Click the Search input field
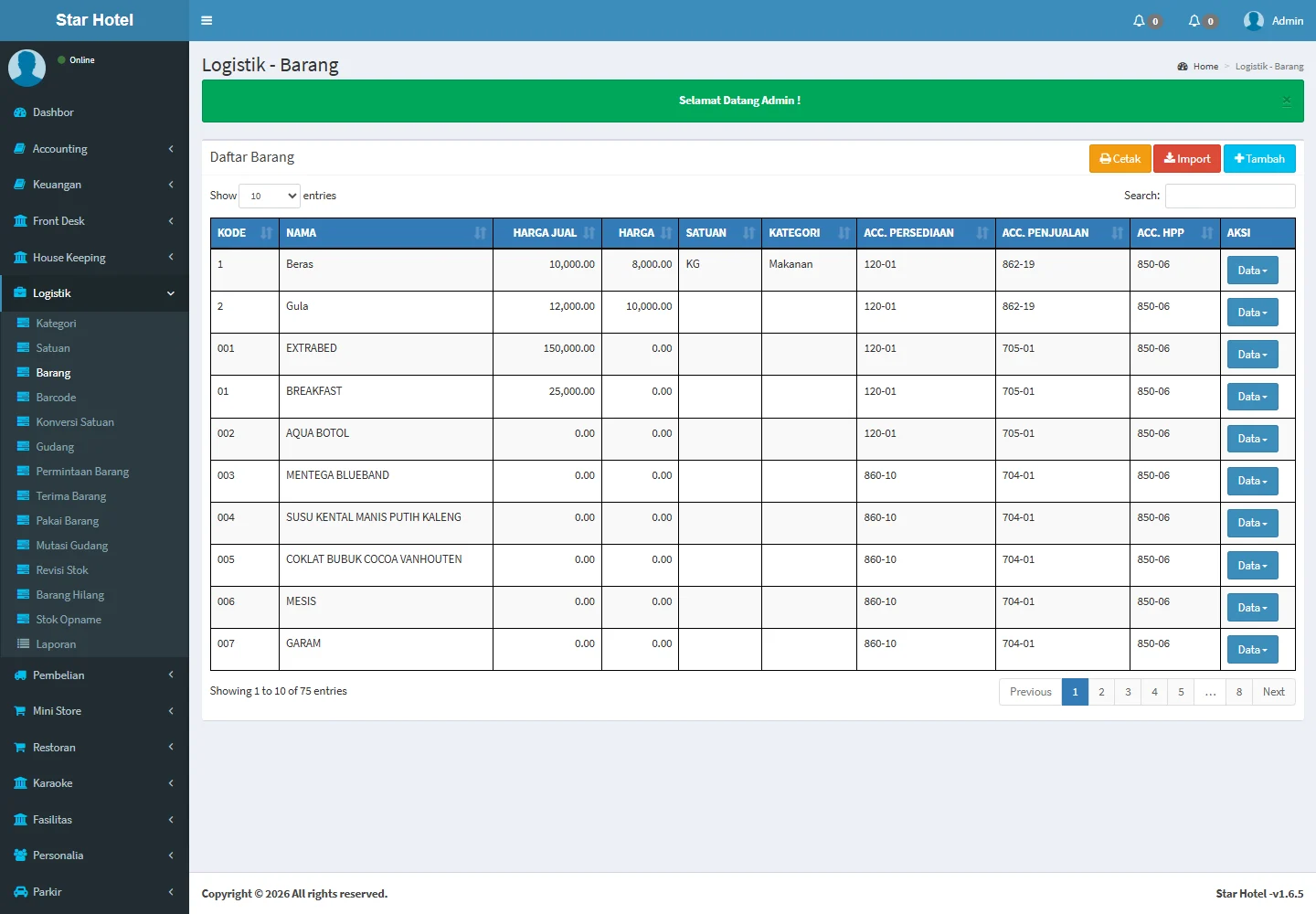This screenshot has width=1316, height=914. [1229, 196]
